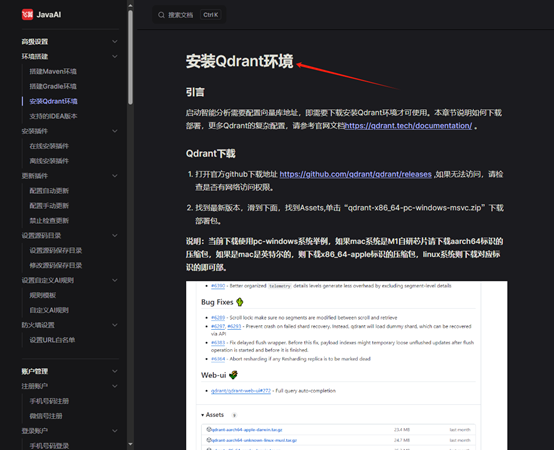
Task: Click package icon beside apple-darwin asset
Action: tap(209, 430)
